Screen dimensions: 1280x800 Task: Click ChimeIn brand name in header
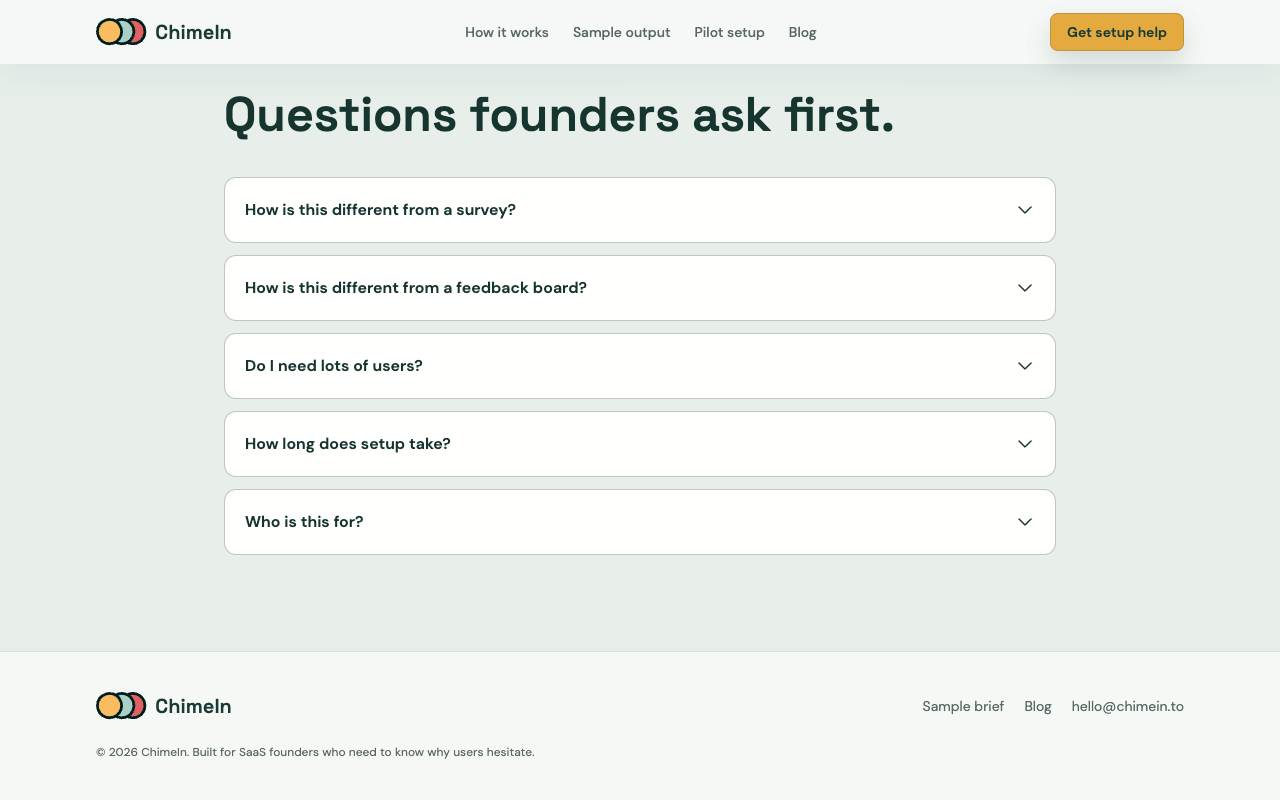click(x=193, y=32)
